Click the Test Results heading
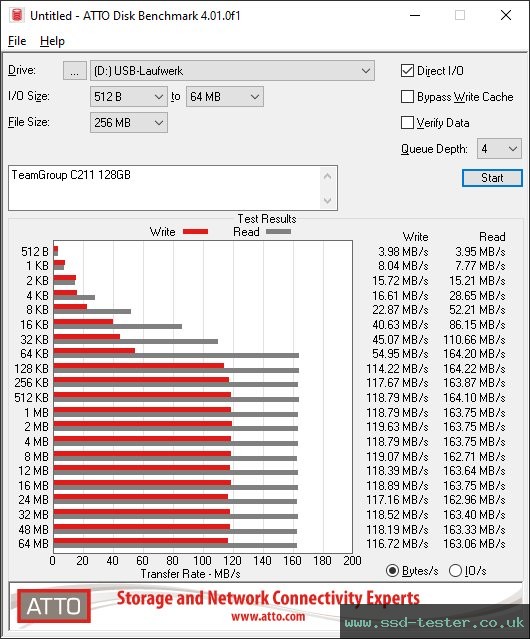530x639 pixels. 267,219
